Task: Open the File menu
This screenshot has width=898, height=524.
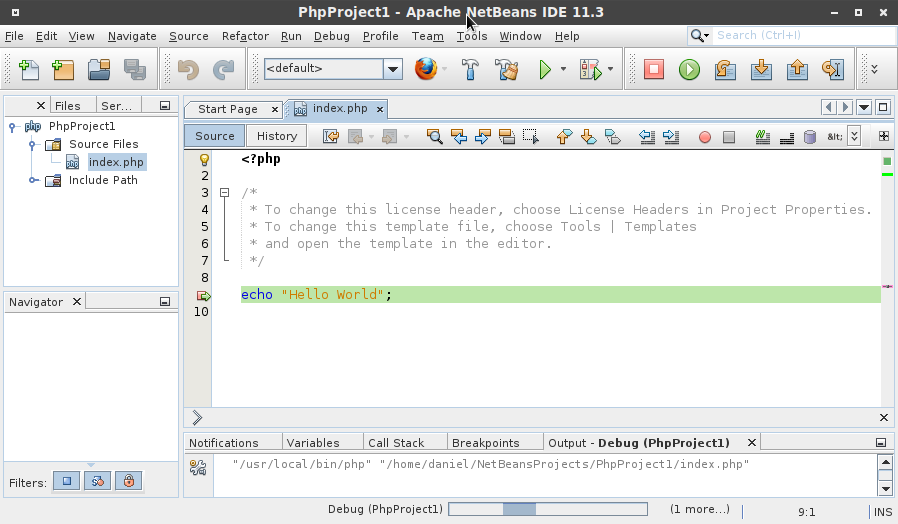Action: (14, 36)
